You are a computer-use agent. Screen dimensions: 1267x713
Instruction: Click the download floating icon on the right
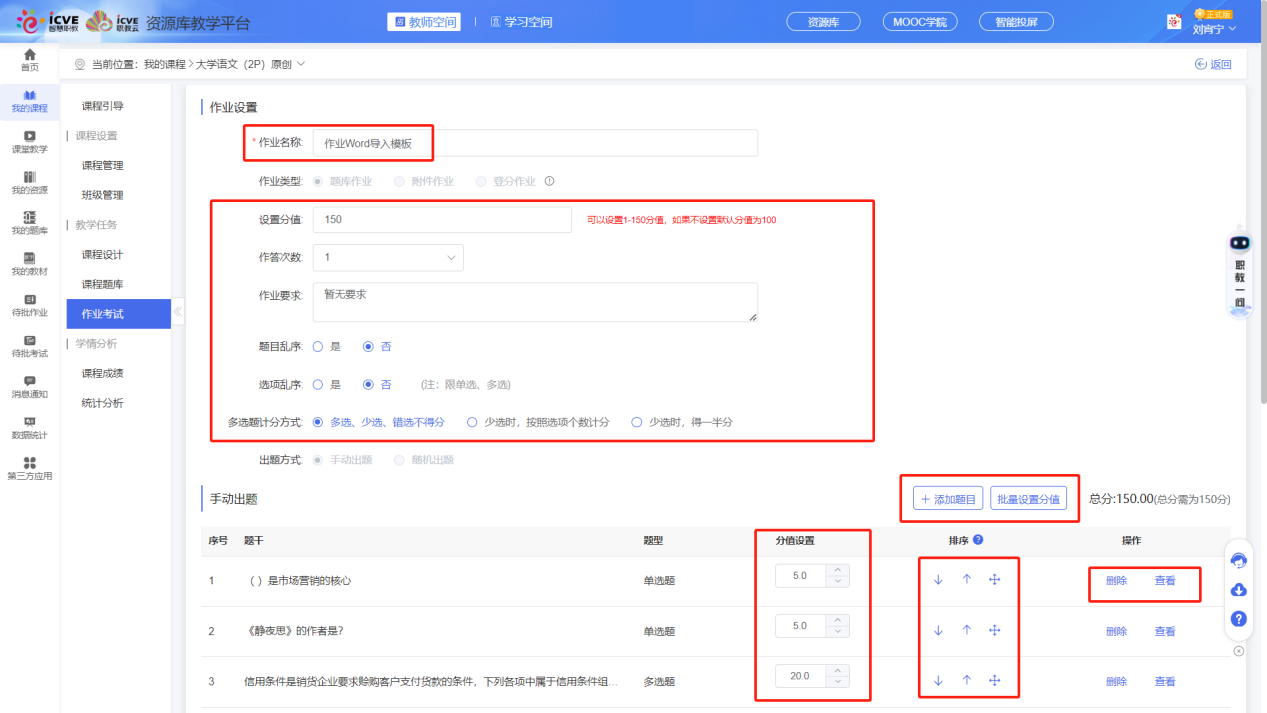1238,590
